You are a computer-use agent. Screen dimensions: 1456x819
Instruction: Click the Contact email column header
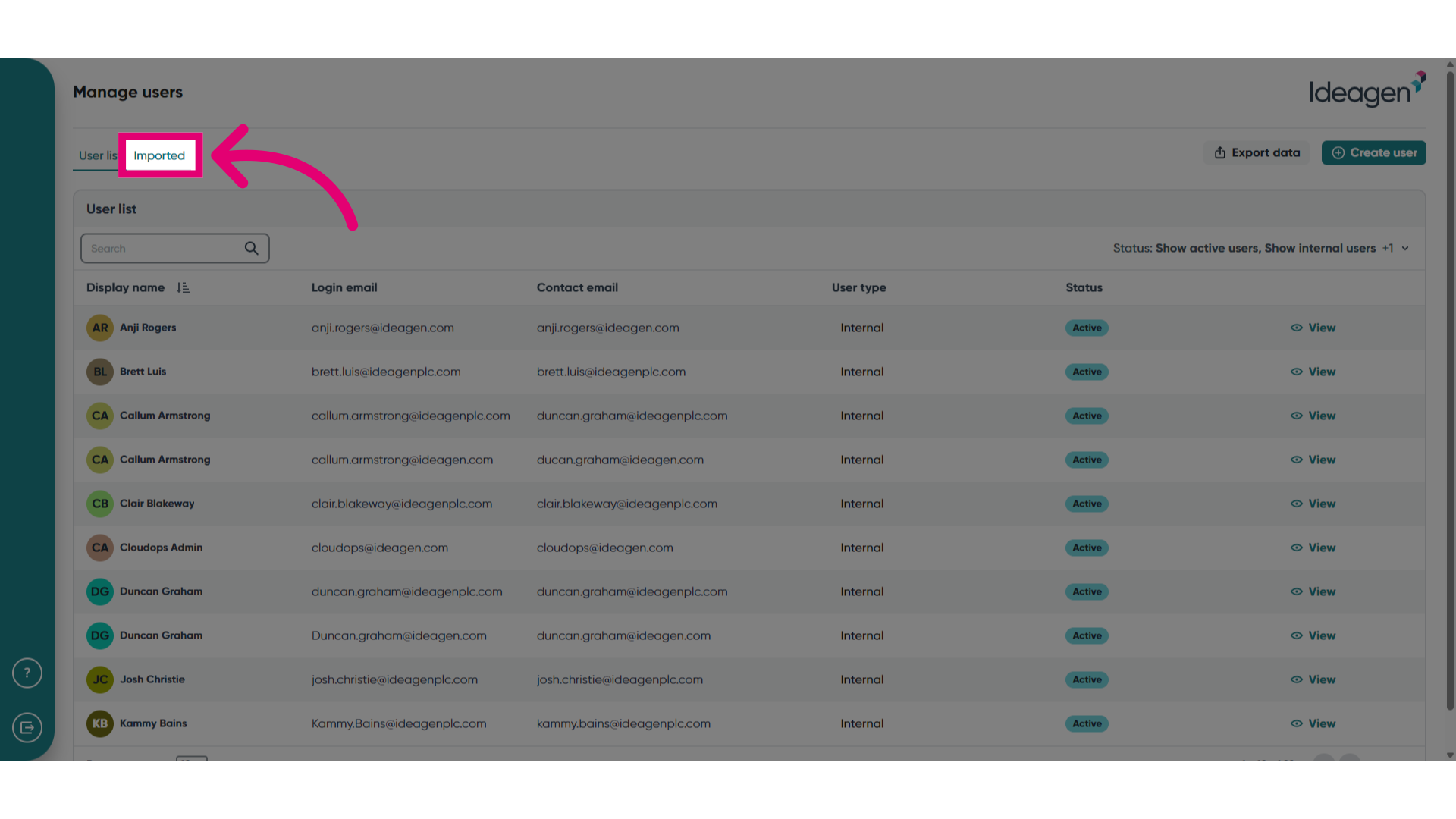(577, 287)
